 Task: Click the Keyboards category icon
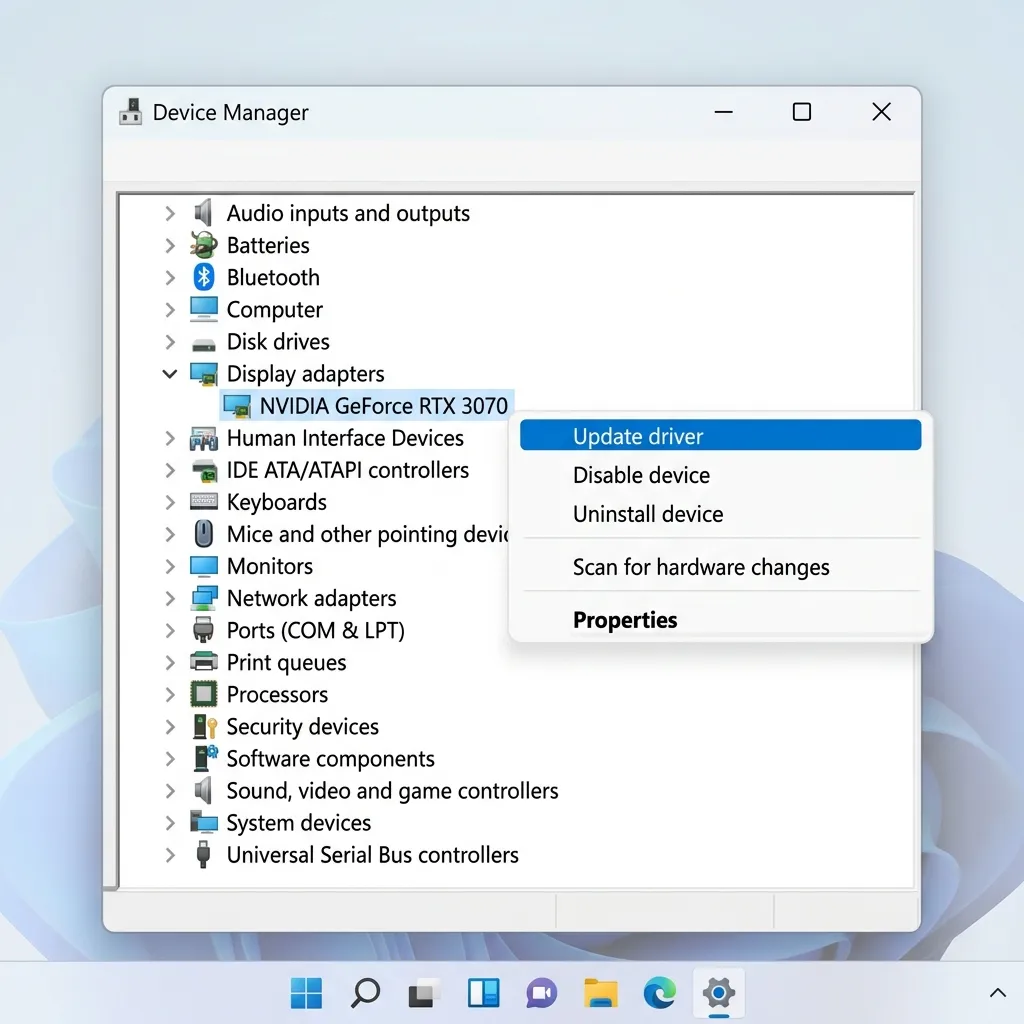(204, 502)
